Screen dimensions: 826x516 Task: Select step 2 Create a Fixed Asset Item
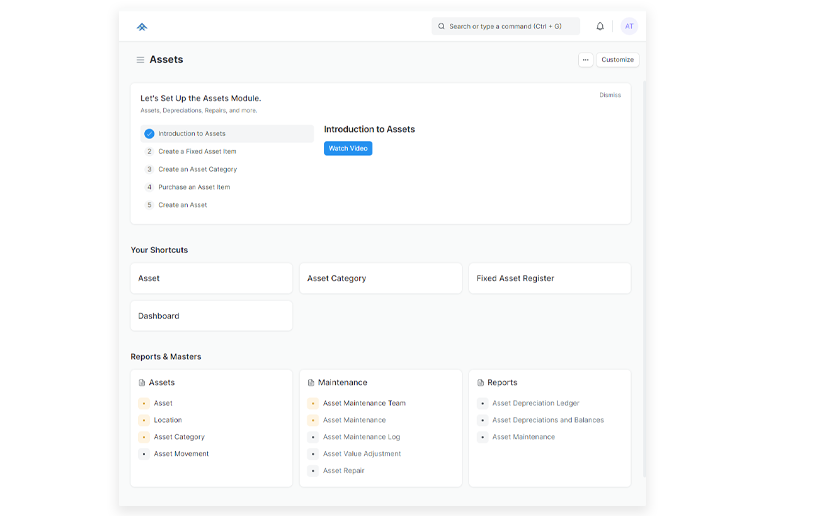click(197, 152)
